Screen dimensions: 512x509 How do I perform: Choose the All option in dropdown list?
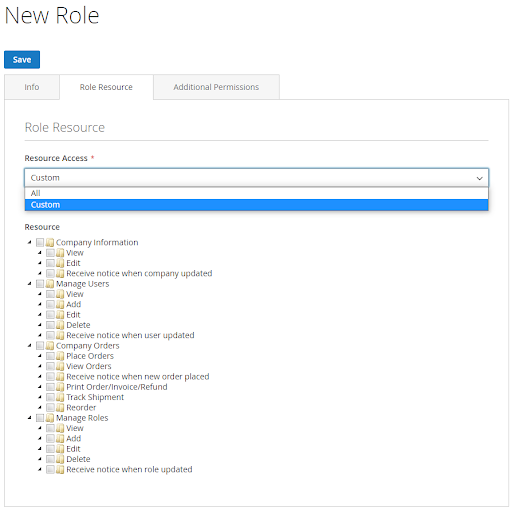point(256,193)
